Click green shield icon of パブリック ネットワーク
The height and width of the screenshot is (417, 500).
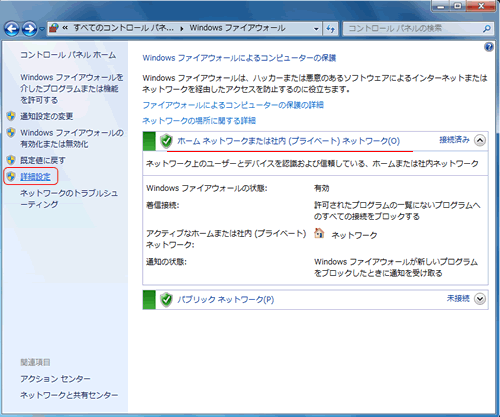tap(166, 300)
